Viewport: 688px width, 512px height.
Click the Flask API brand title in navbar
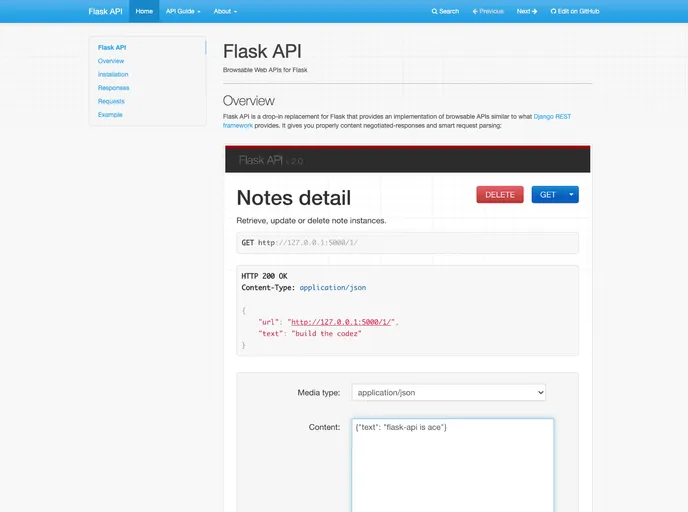coord(105,11)
